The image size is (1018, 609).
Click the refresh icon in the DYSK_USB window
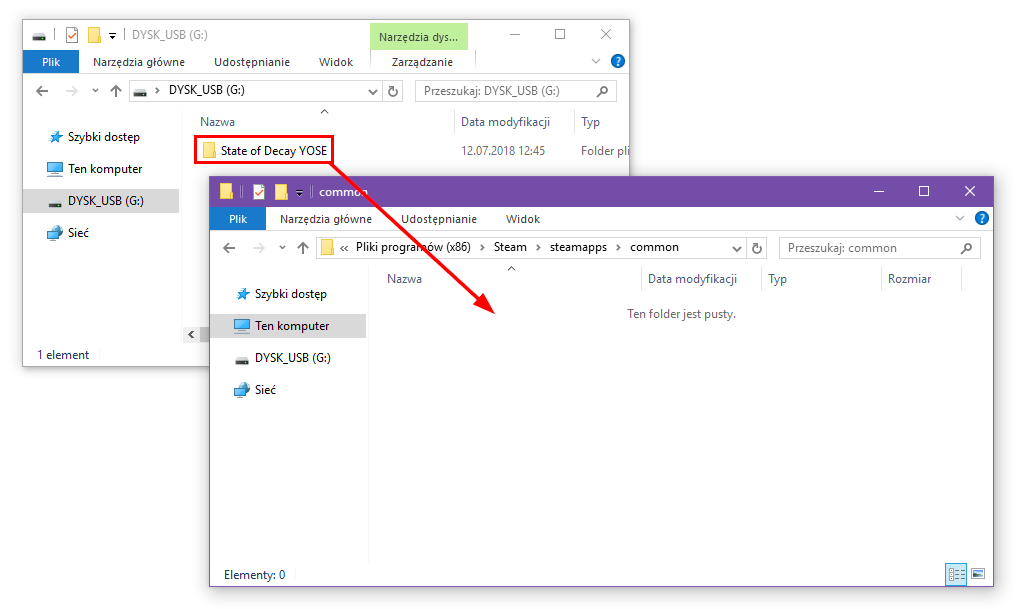tap(393, 91)
